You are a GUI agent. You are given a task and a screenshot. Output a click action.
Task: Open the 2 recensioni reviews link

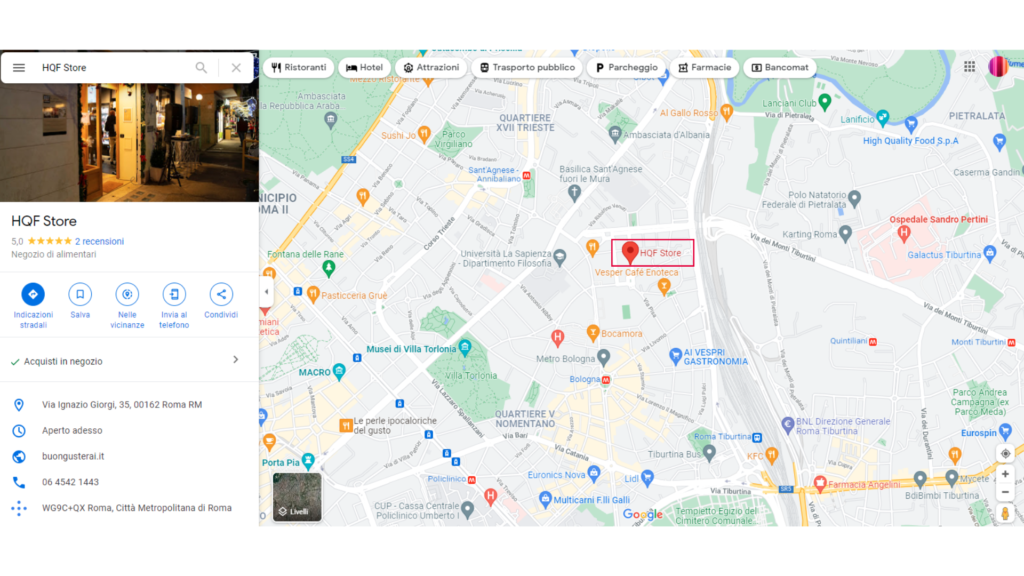point(99,241)
